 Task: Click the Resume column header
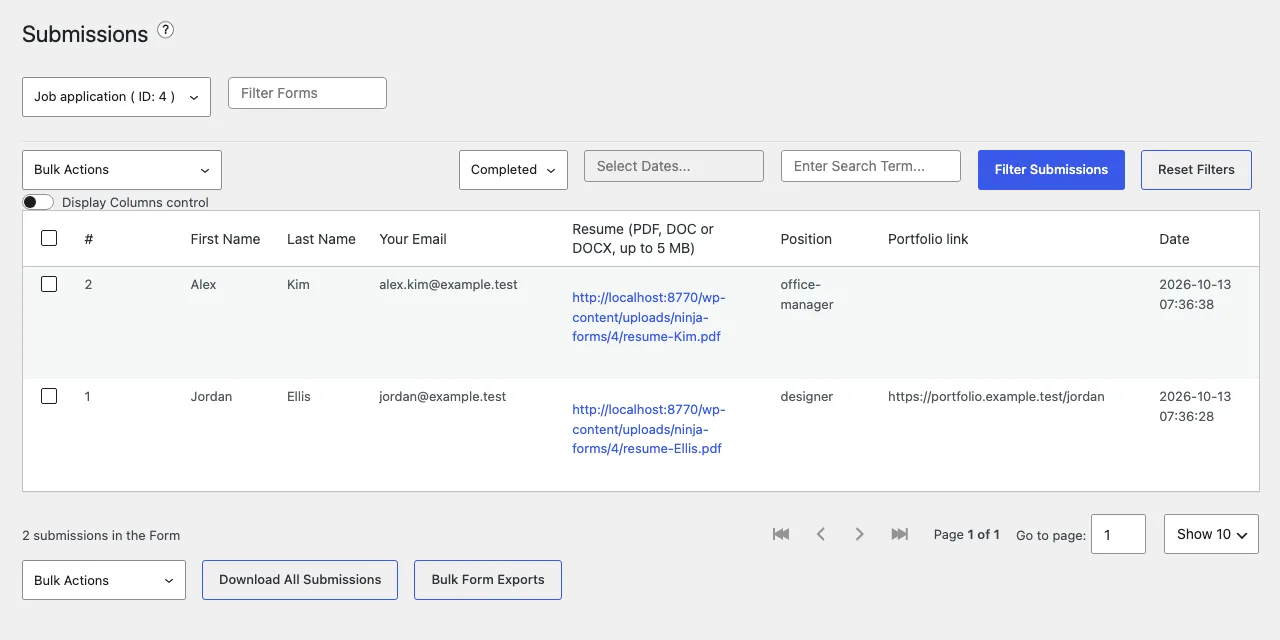pos(643,239)
